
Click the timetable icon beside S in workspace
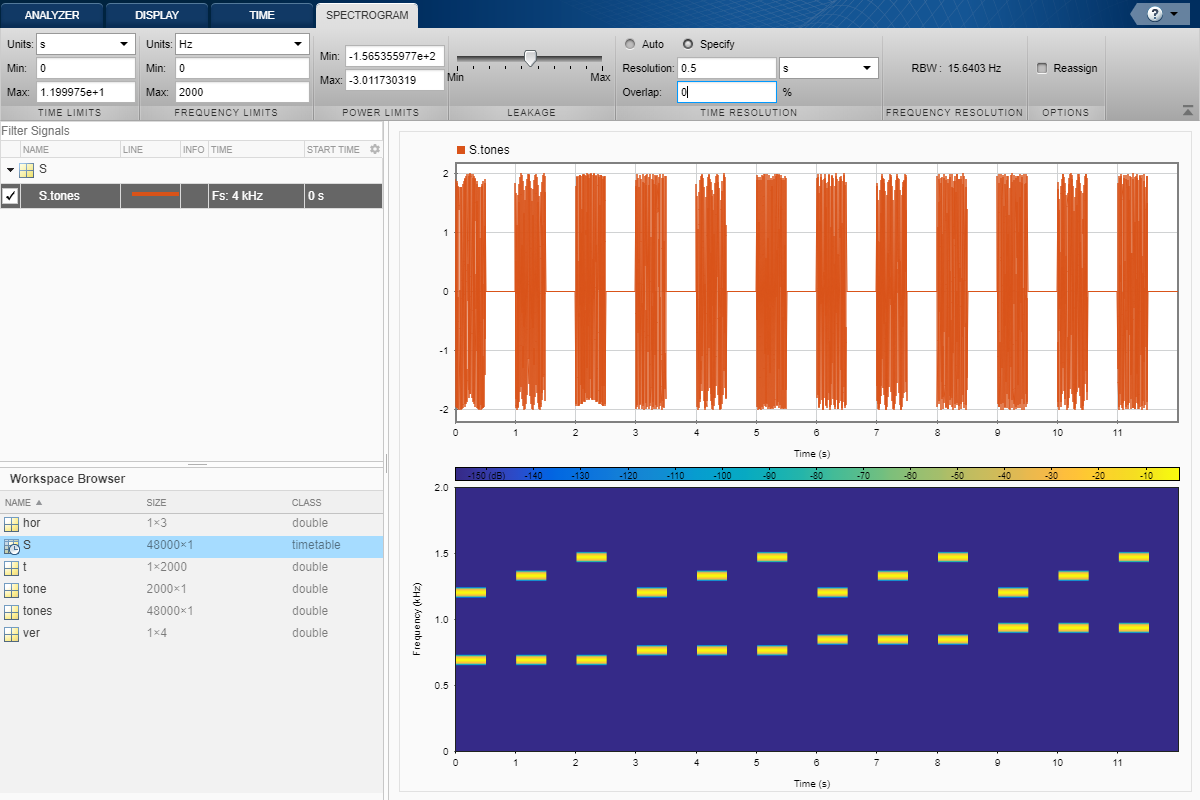coord(12,546)
